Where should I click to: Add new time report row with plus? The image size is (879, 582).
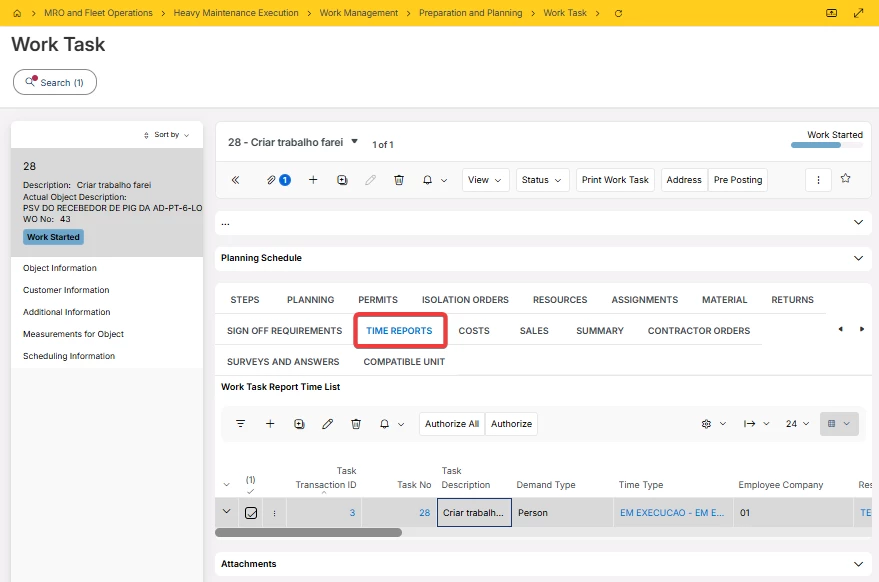tap(270, 424)
